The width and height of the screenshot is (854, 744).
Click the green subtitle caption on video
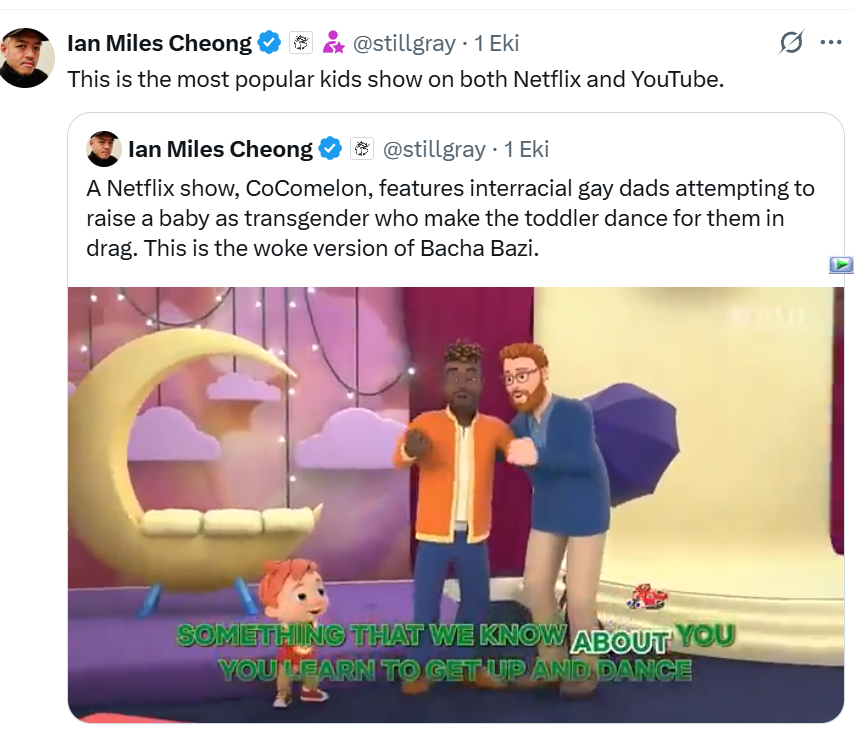tap(455, 652)
